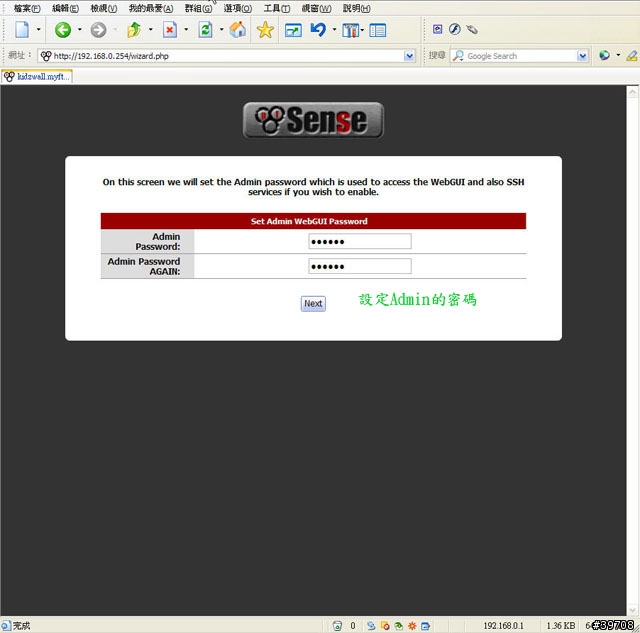Click the layout tools toolbar icon

[351, 31]
